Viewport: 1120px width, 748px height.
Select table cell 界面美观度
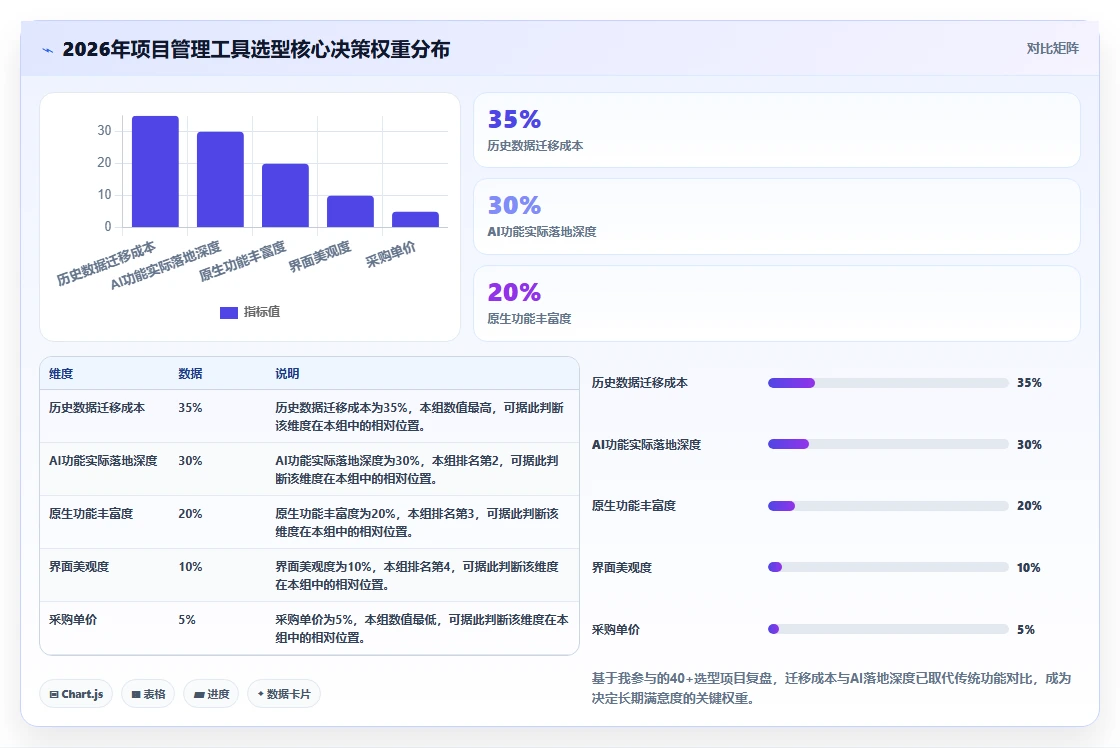79,567
